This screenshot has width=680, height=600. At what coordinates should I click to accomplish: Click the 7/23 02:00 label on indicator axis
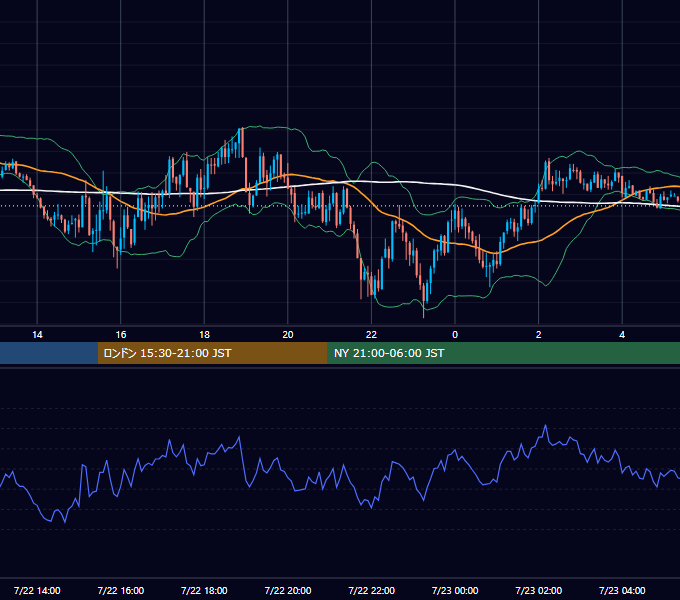click(539, 590)
